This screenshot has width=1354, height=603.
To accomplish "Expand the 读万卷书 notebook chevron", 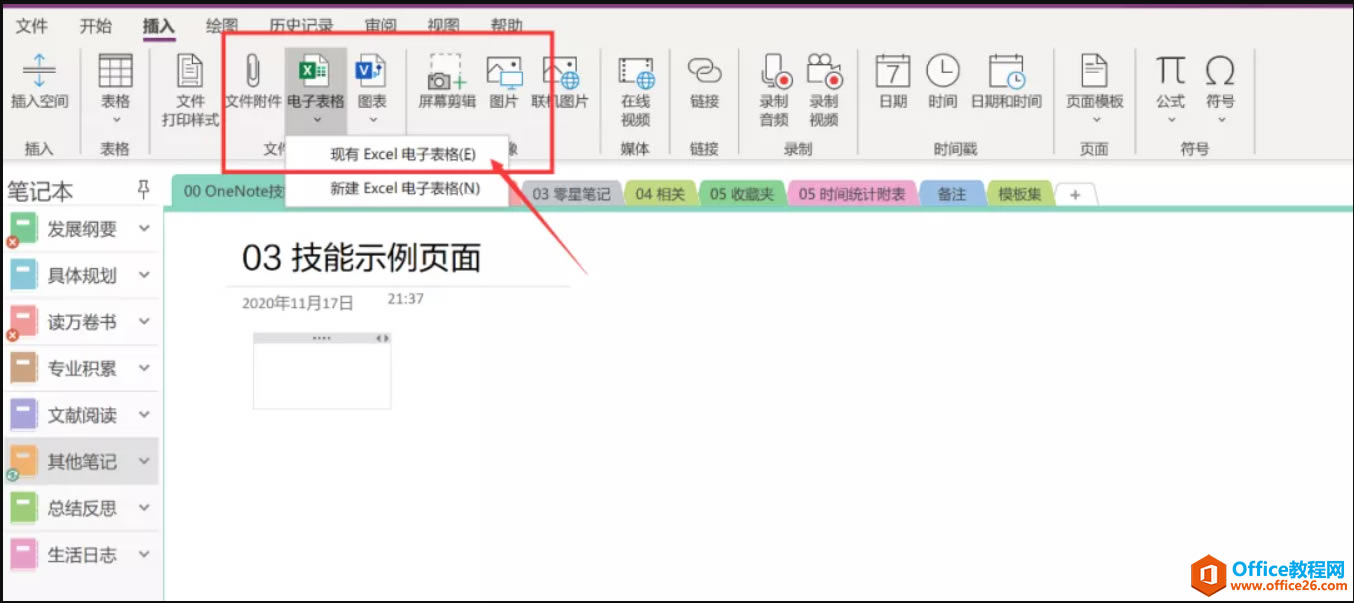I will [144, 322].
